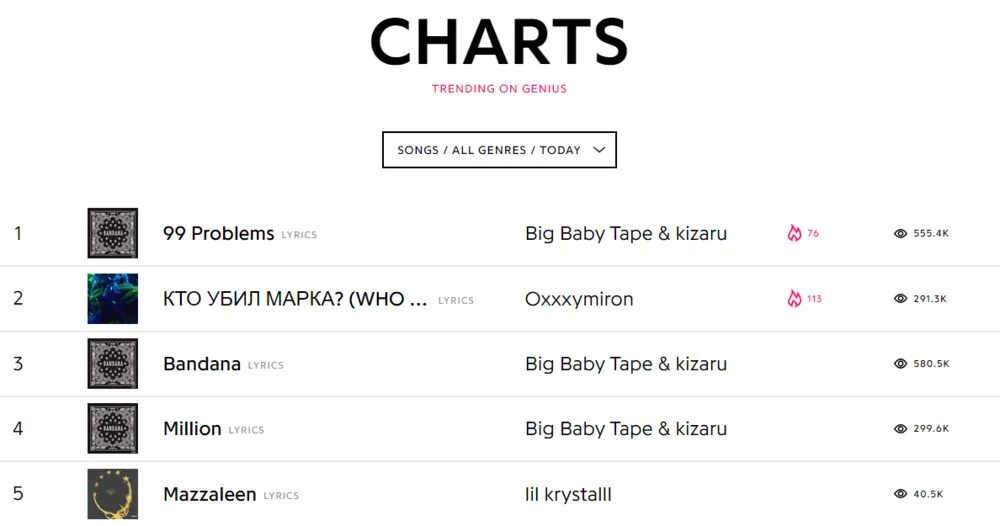Open the КТО УБИЛ МАРКА? cover art

(113, 298)
